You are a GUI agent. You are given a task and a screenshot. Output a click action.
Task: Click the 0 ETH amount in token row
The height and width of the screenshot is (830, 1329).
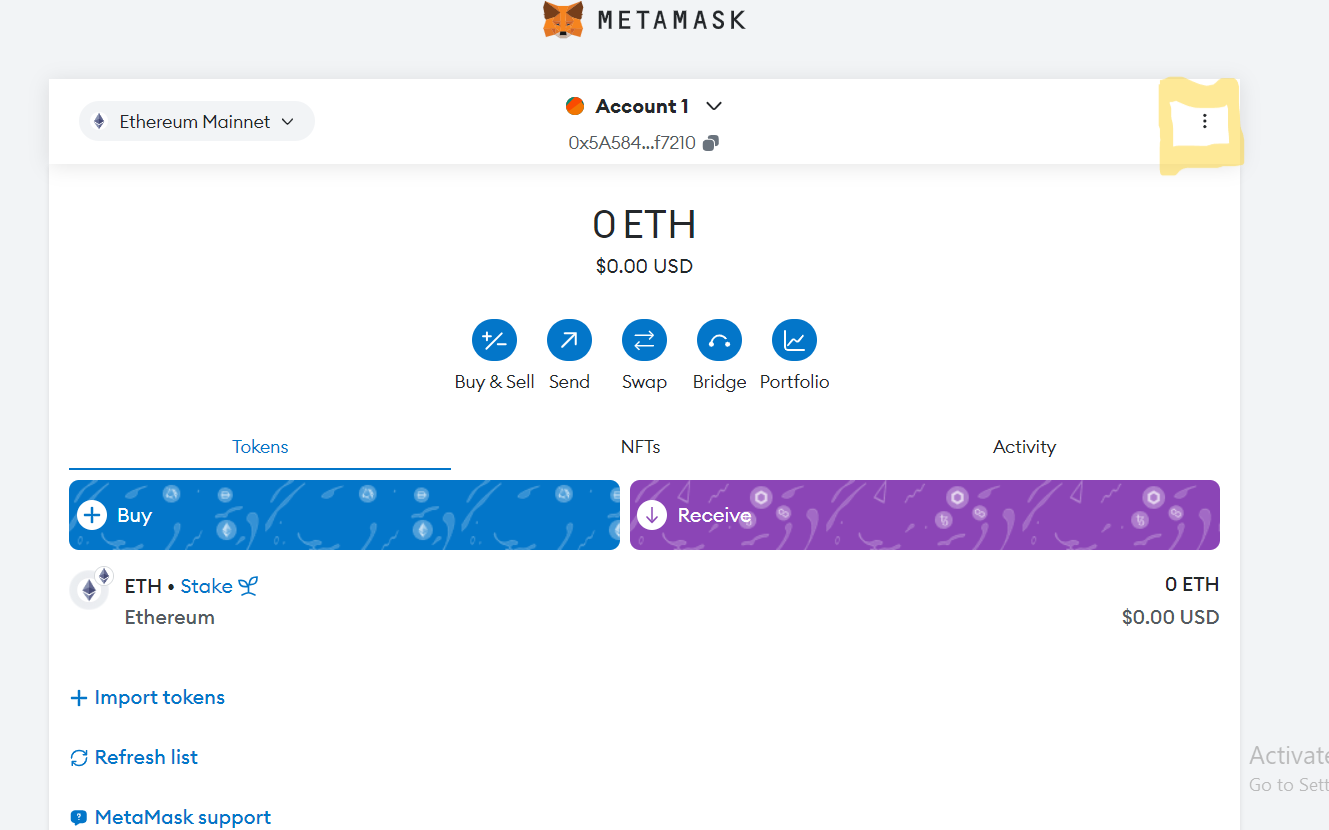[x=1192, y=585]
